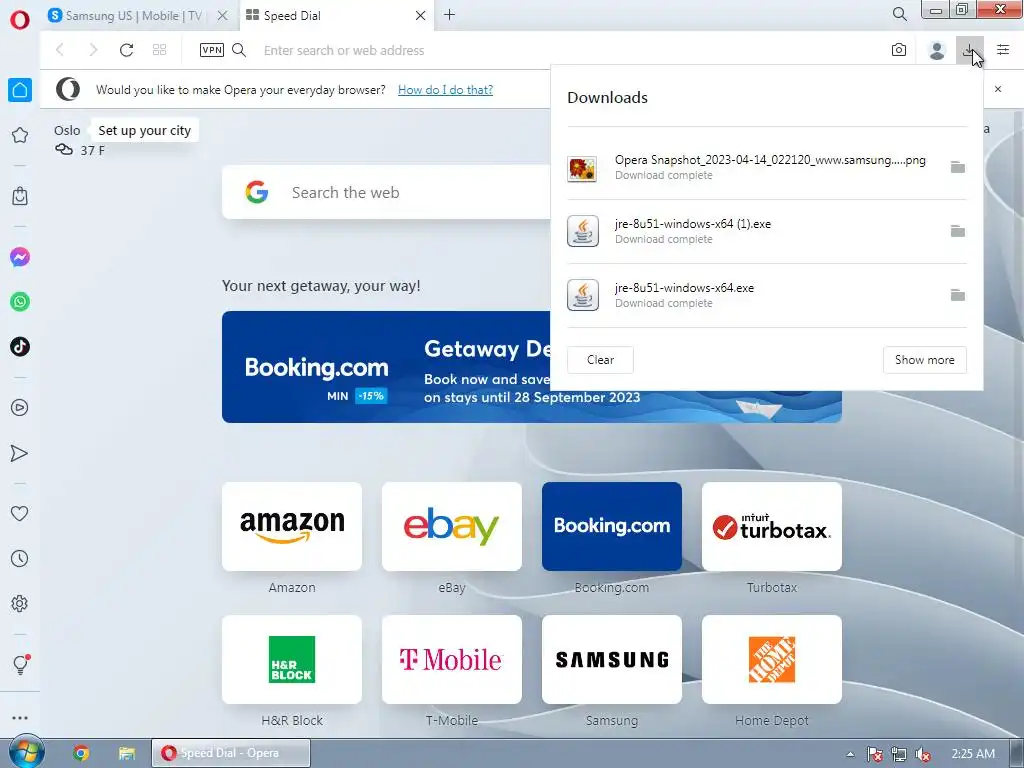The image size is (1024, 768).
Task: Open the Opera main menu logo
Action: (x=20, y=20)
